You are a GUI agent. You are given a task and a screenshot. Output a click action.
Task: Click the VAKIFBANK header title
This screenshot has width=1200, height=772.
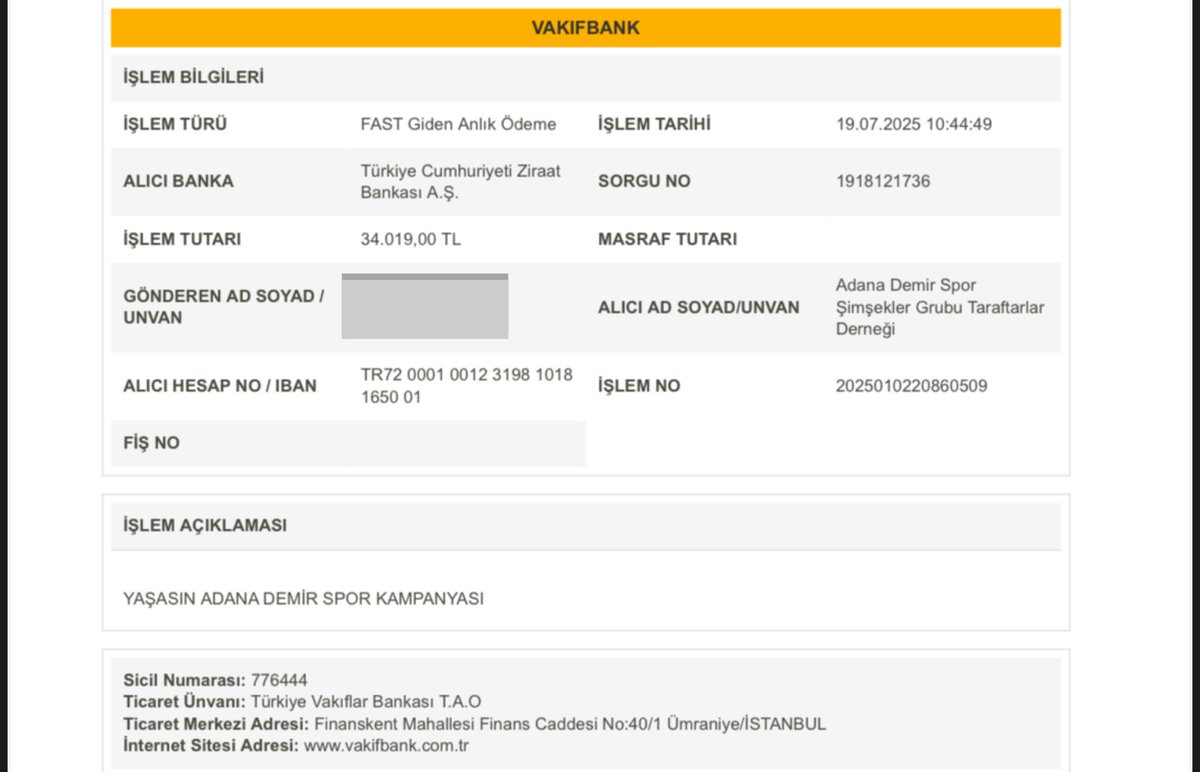point(585,28)
